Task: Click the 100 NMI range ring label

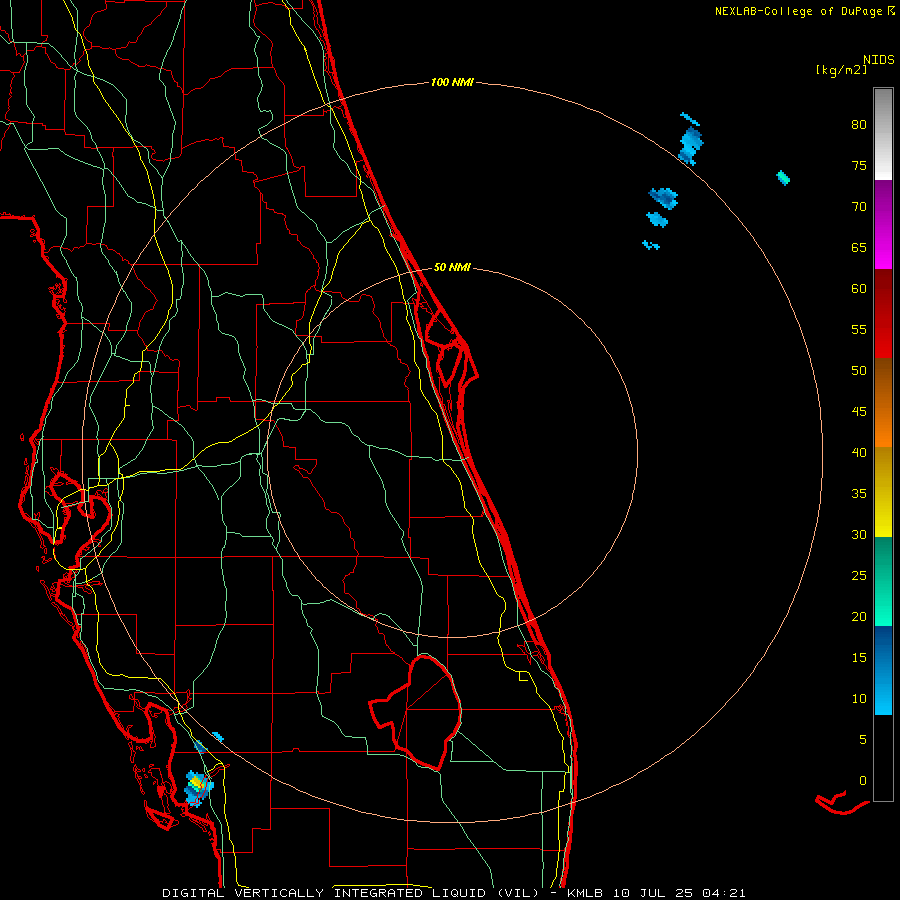Action: coord(452,83)
